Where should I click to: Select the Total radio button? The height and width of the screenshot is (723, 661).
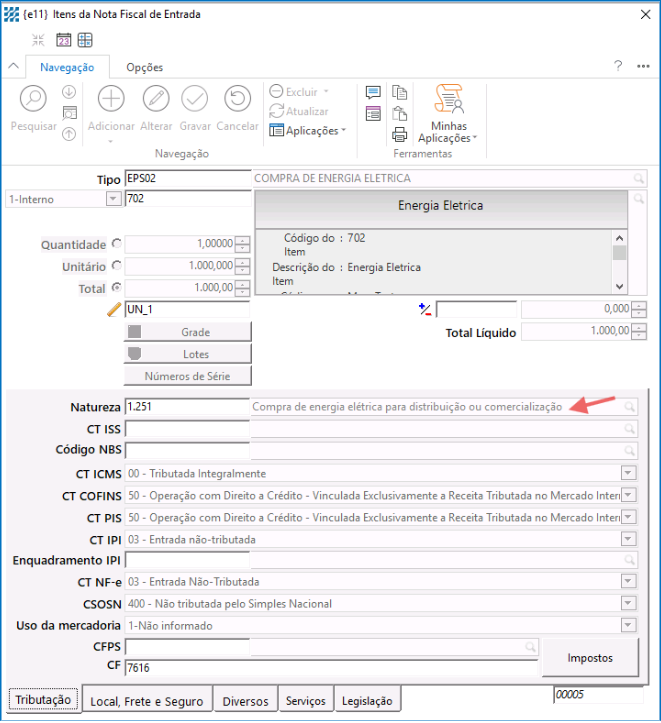(118, 287)
